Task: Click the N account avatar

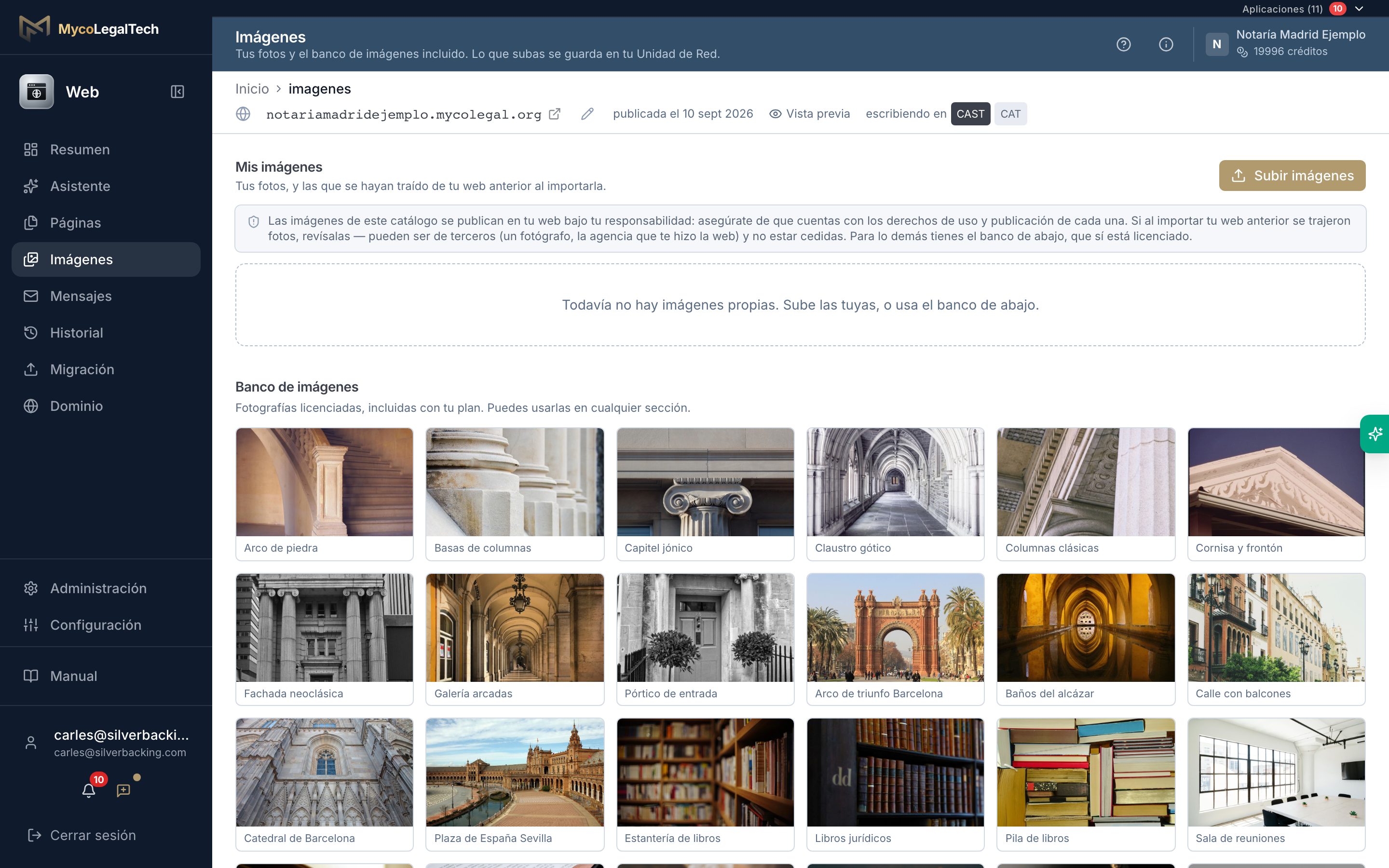Action: point(1217,44)
